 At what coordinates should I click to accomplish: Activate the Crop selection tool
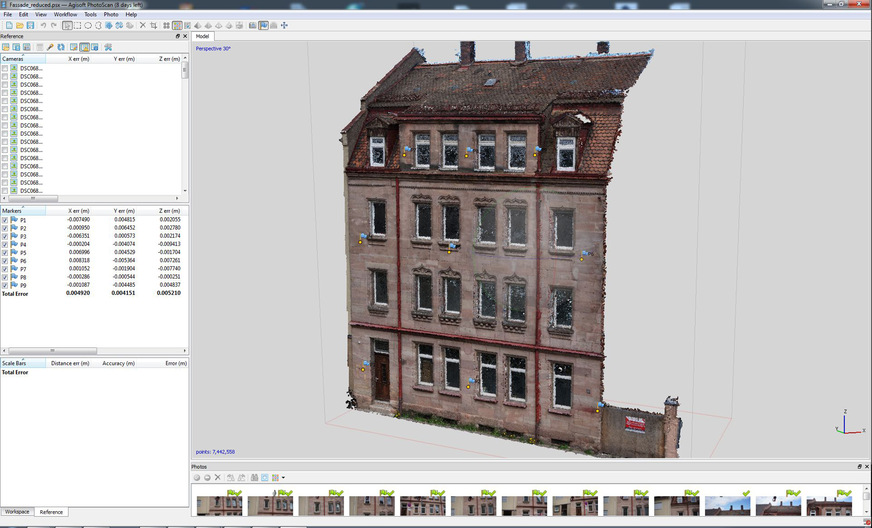click(x=152, y=25)
